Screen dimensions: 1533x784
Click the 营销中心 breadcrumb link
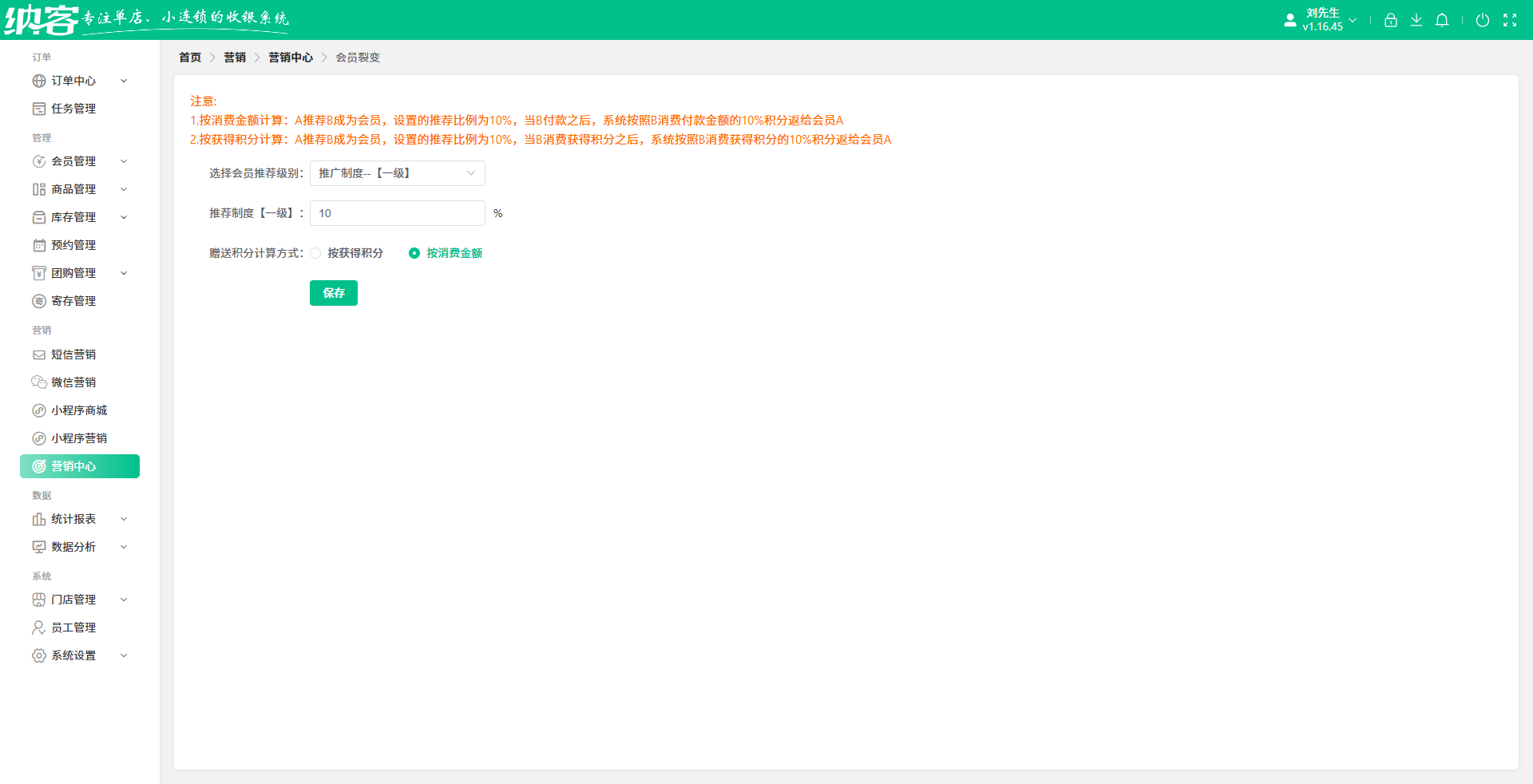pos(291,57)
